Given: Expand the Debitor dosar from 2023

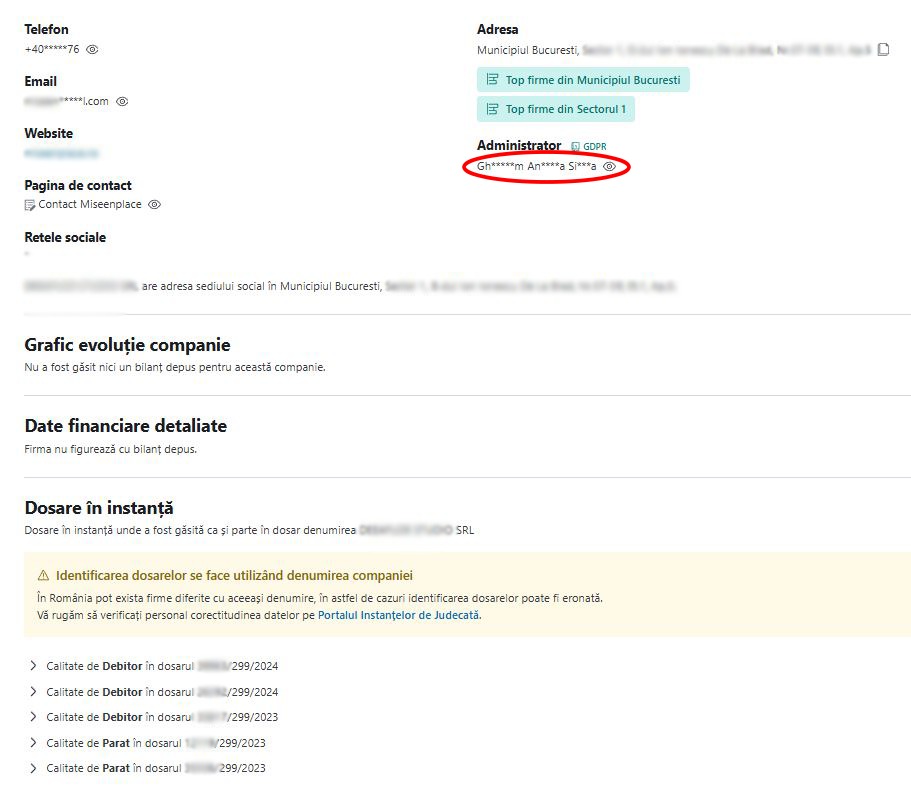Looking at the screenshot, I should 33,717.
